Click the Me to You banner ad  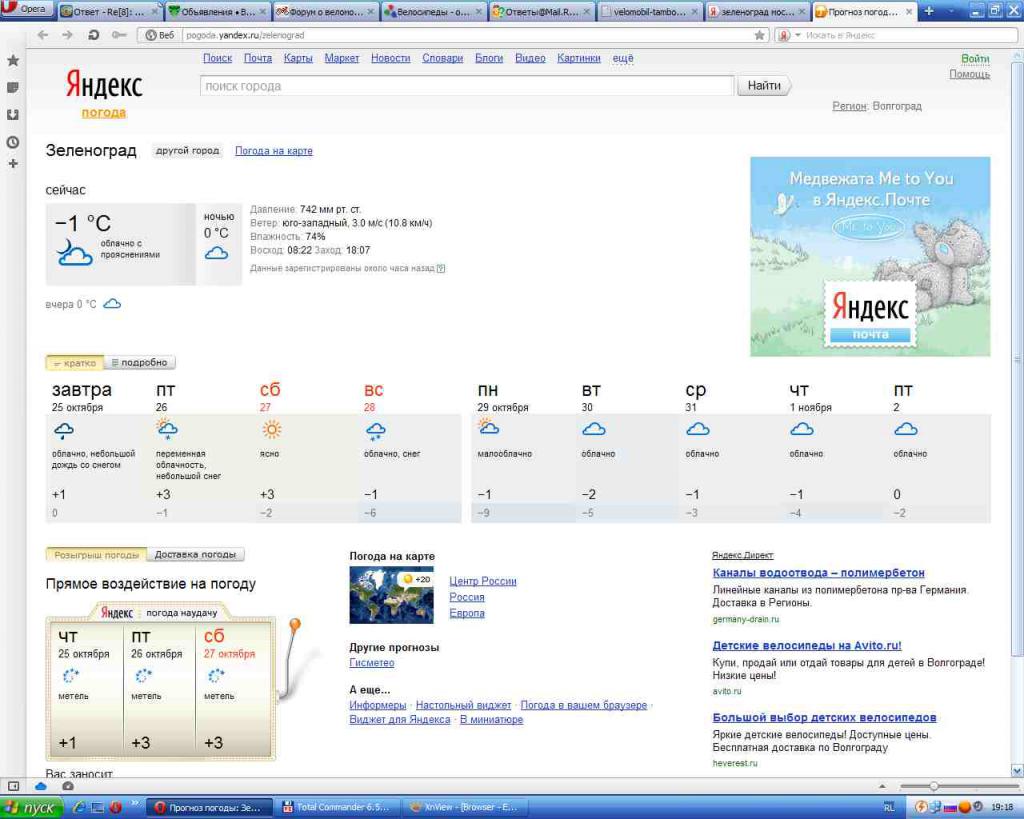(x=870, y=257)
